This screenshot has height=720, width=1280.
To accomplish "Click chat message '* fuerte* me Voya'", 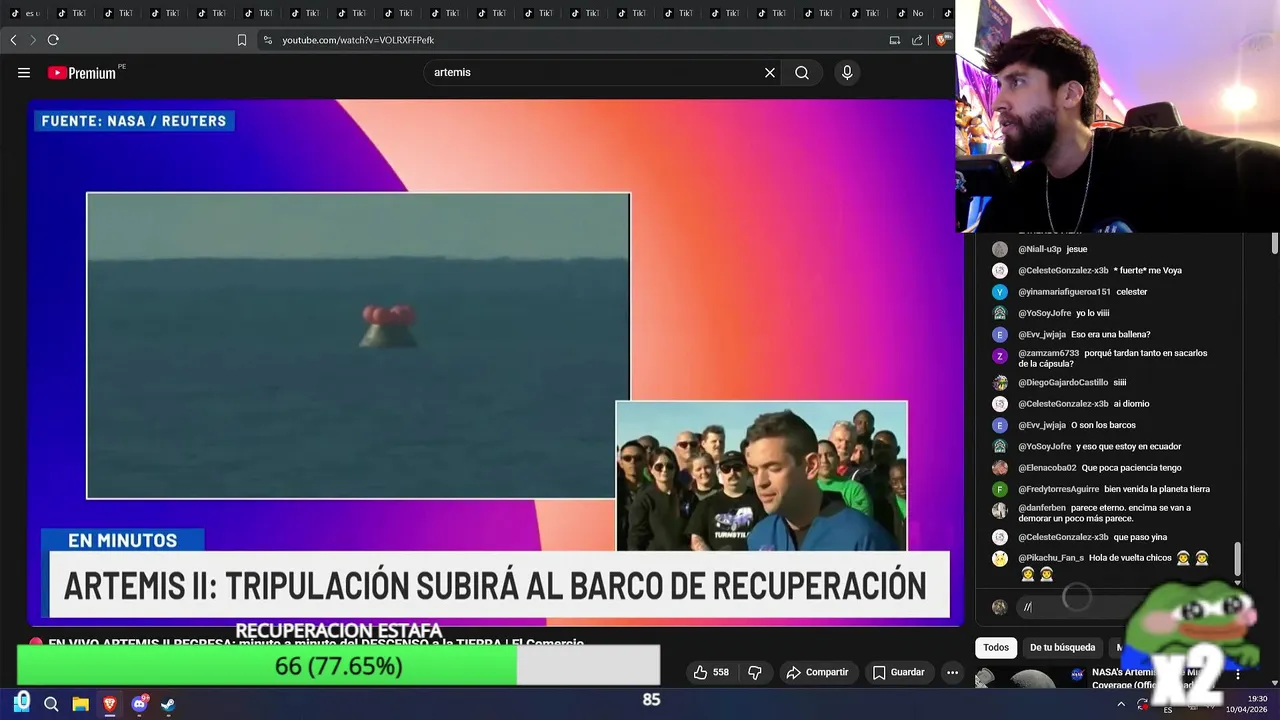I will [1147, 271].
